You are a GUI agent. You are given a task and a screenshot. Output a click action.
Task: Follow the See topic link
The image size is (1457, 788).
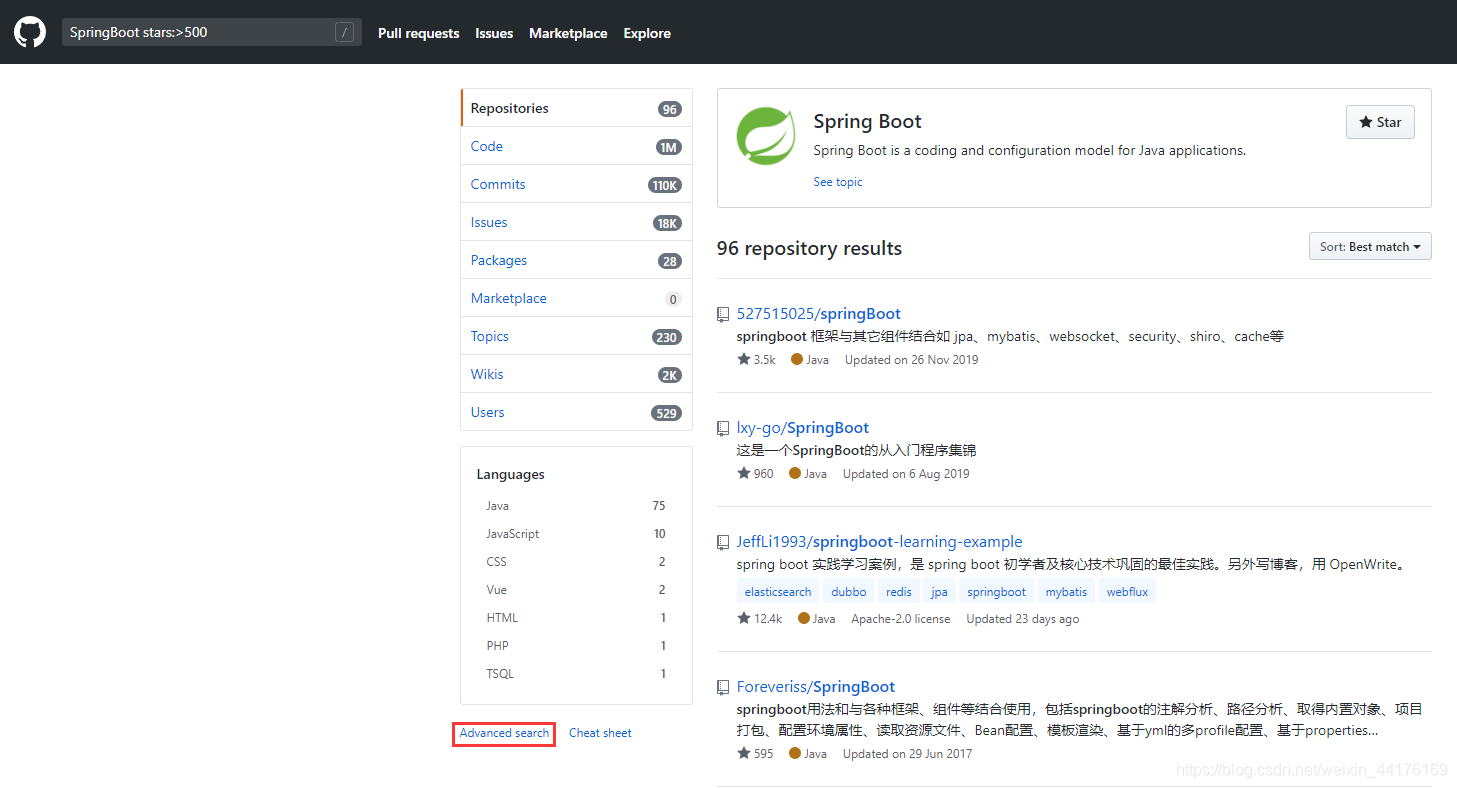[838, 182]
